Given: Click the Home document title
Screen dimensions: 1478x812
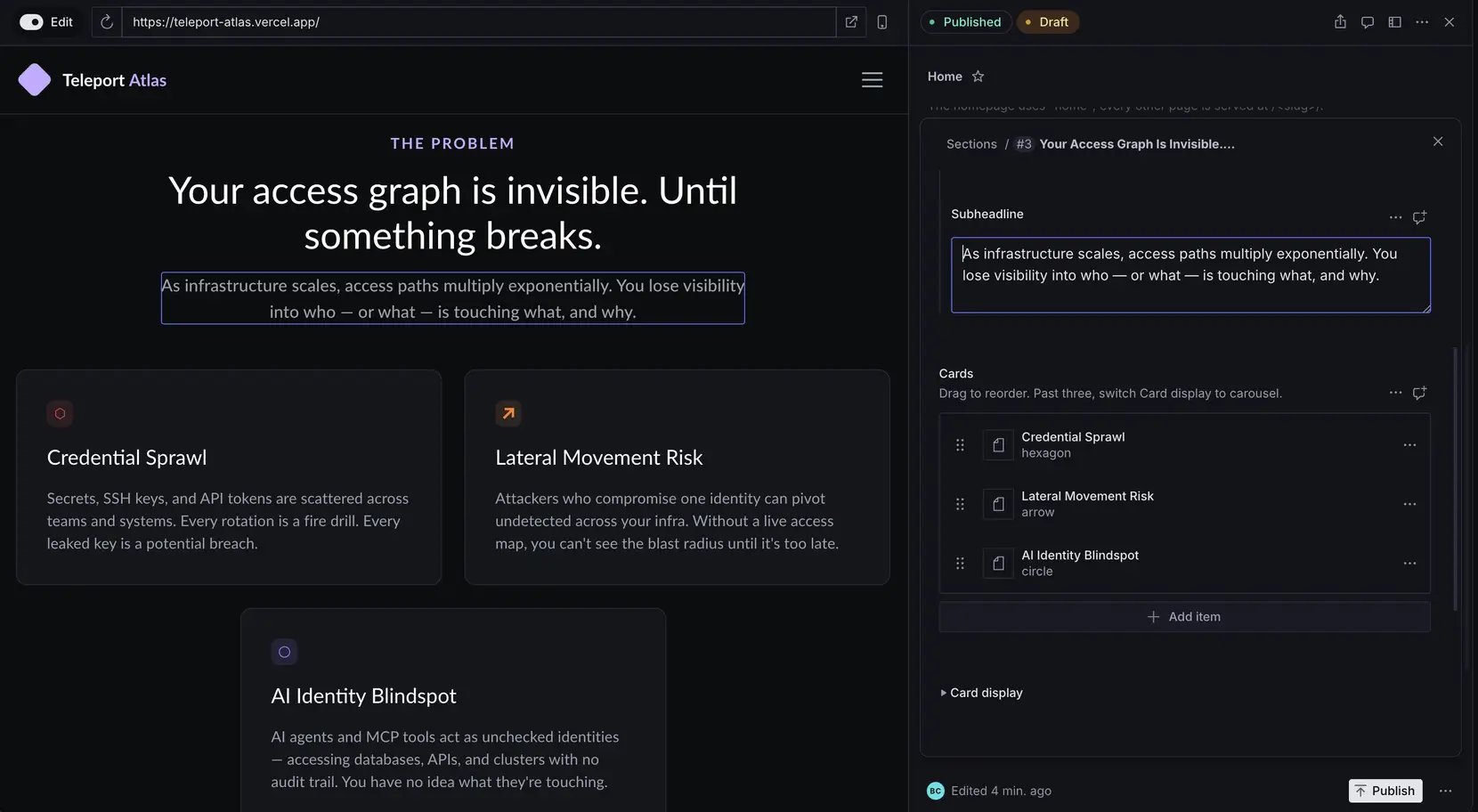Looking at the screenshot, I should [945, 77].
